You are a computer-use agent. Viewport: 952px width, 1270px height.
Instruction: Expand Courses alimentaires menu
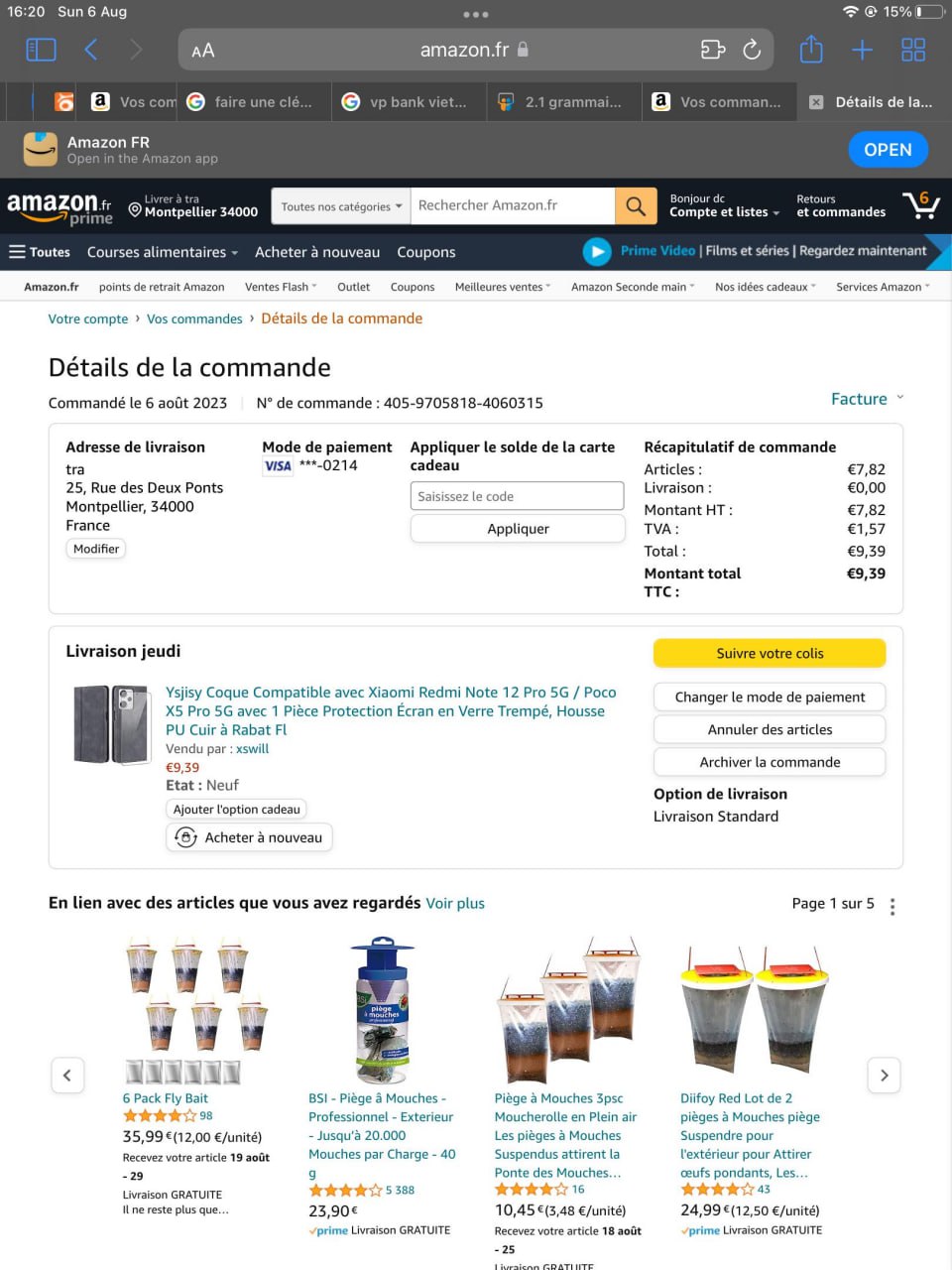(x=163, y=252)
